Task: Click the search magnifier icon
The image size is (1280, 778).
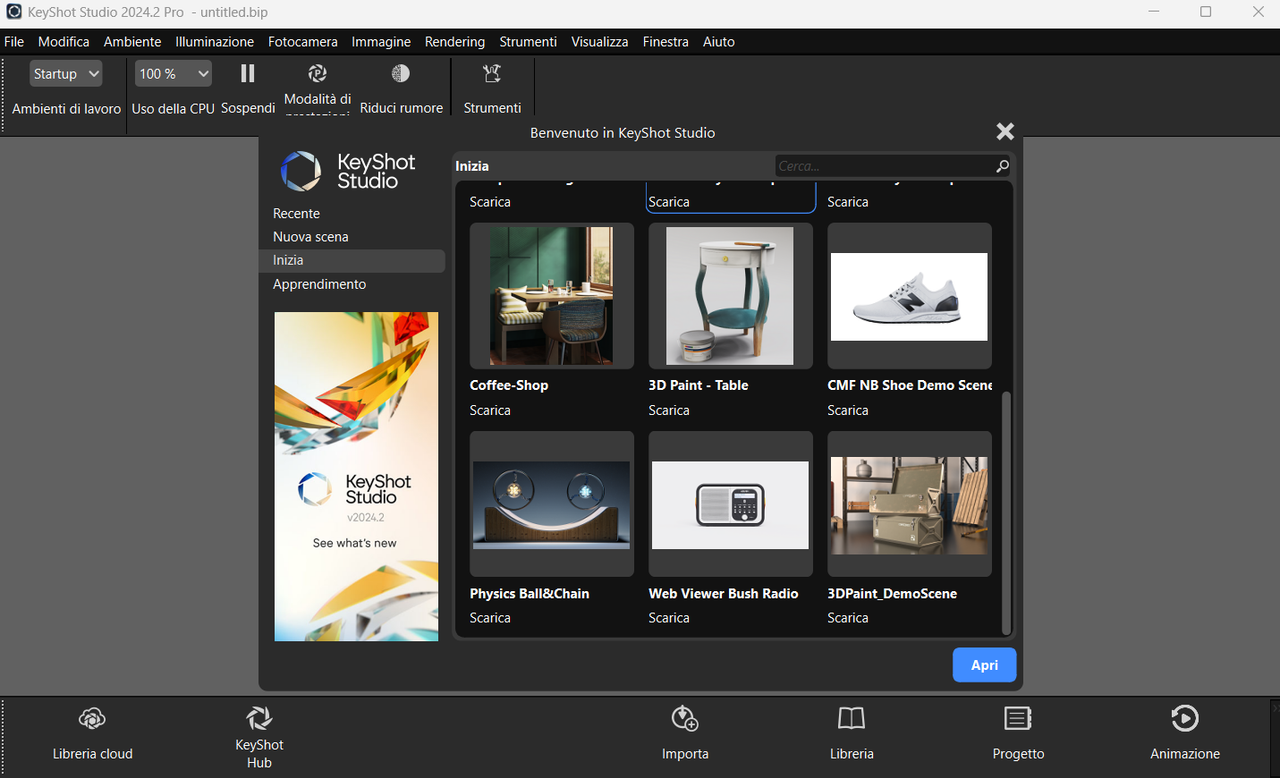Action: click(1002, 166)
